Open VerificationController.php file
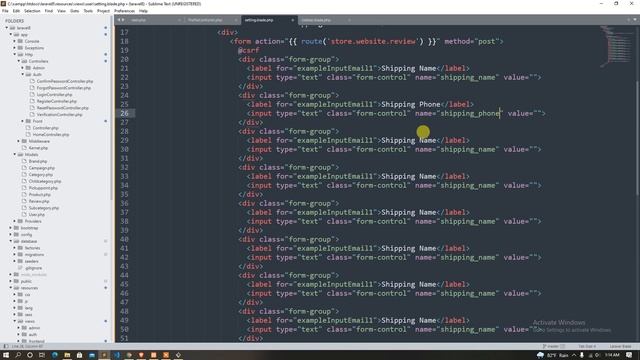Screen dimensions: 640x360 pyautogui.click(x=59, y=114)
